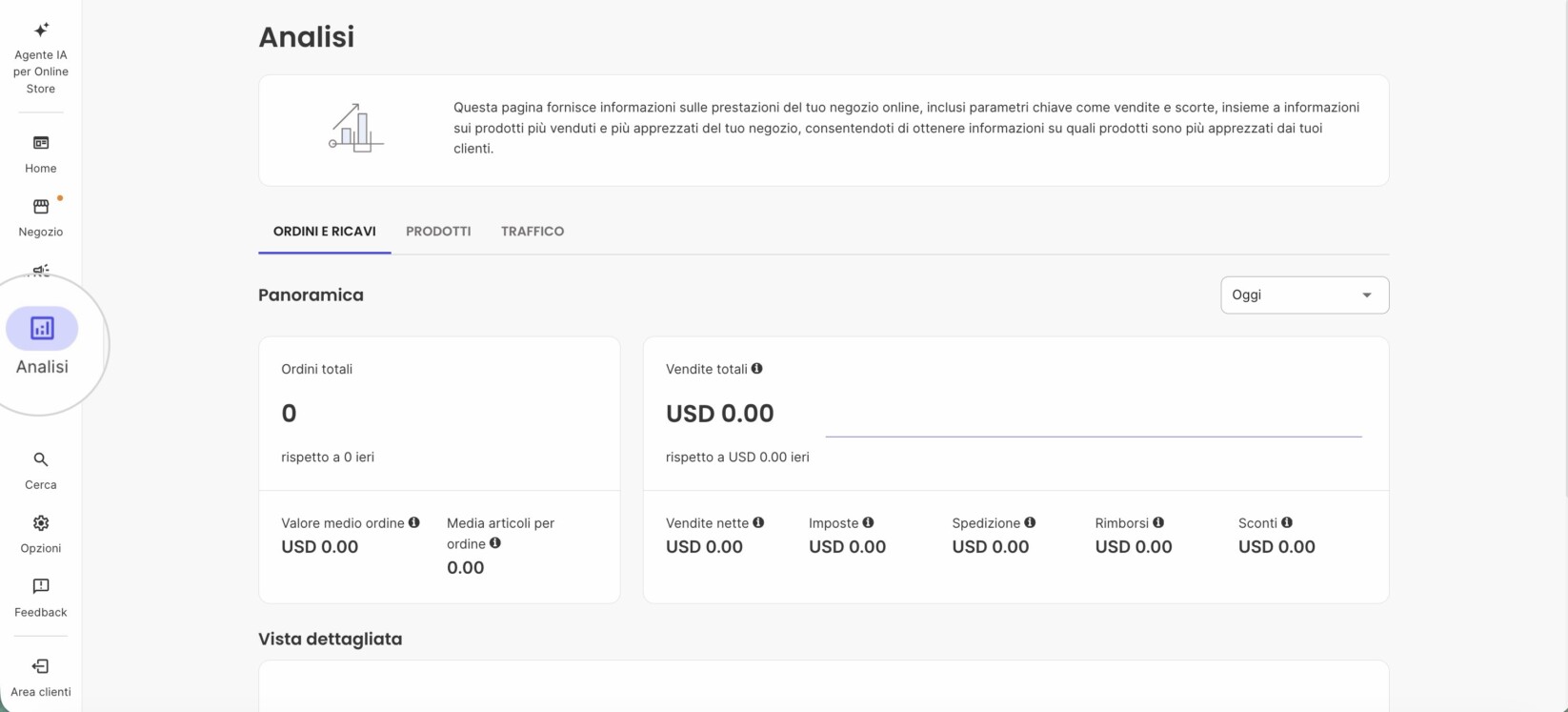
Task: Go to Area clienti
Action: click(x=41, y=678)
